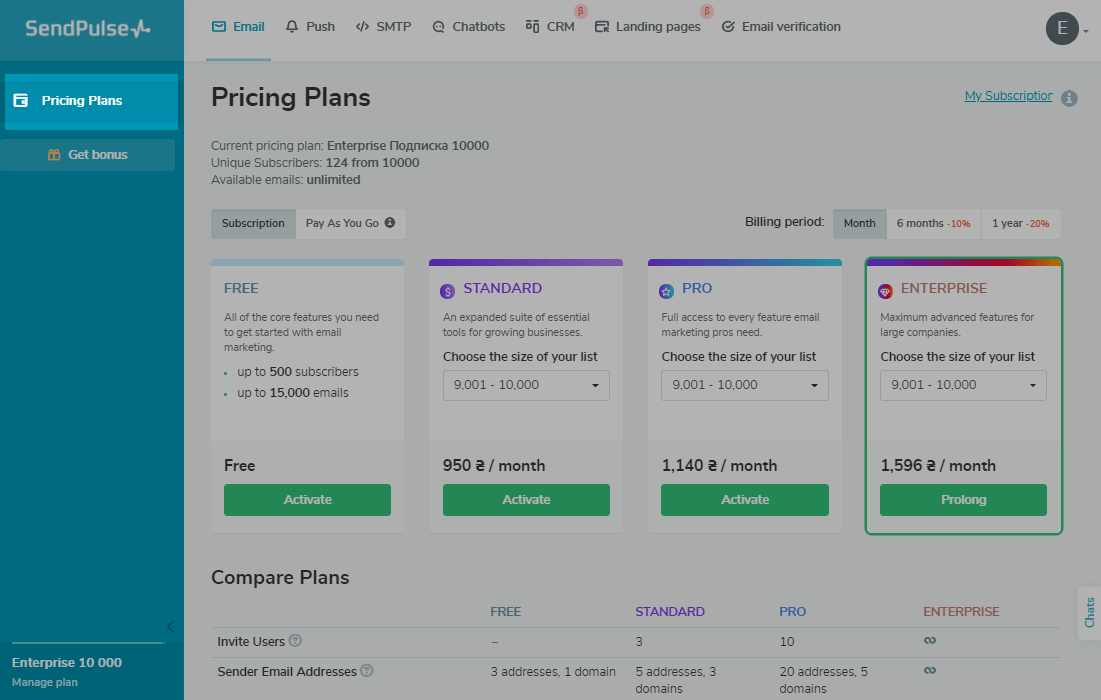
Task: Open the Email verification tab
Action: coord(781,27)
